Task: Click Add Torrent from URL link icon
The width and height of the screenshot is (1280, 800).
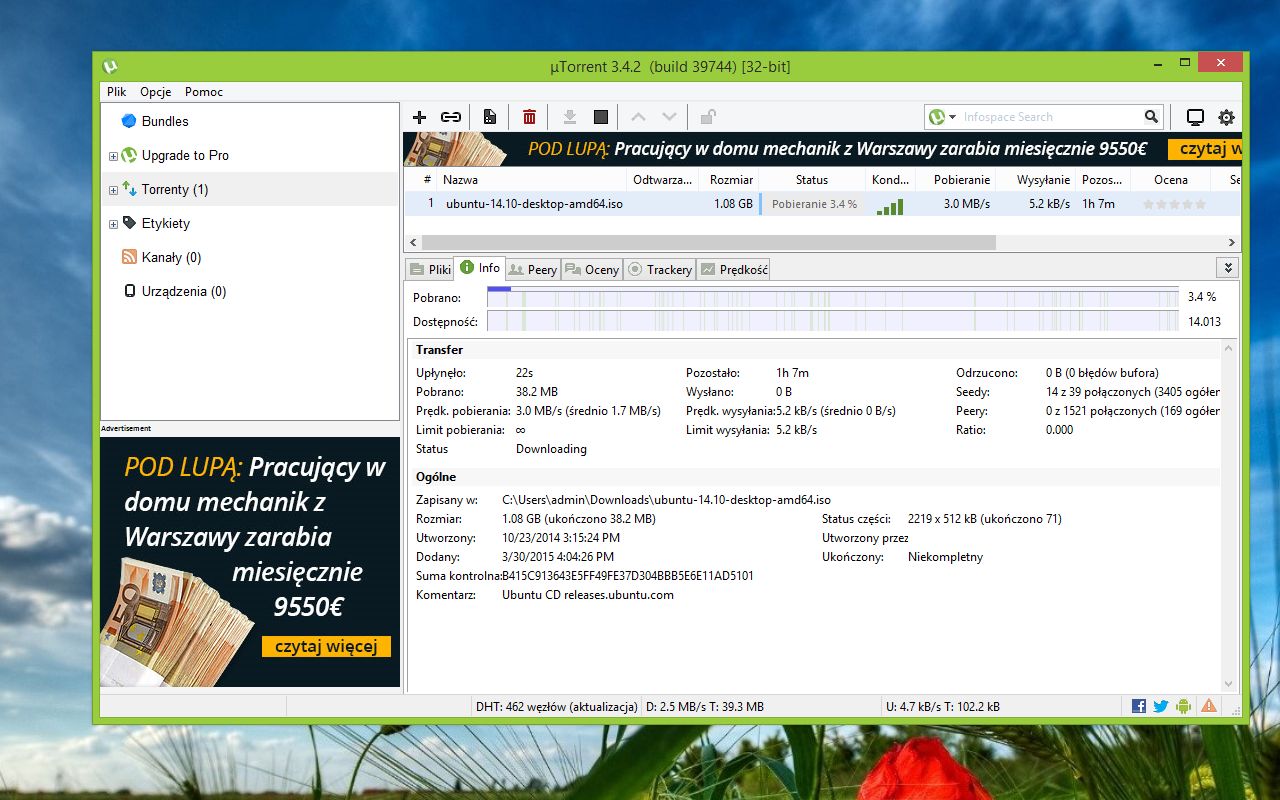Action: [451, 117]
